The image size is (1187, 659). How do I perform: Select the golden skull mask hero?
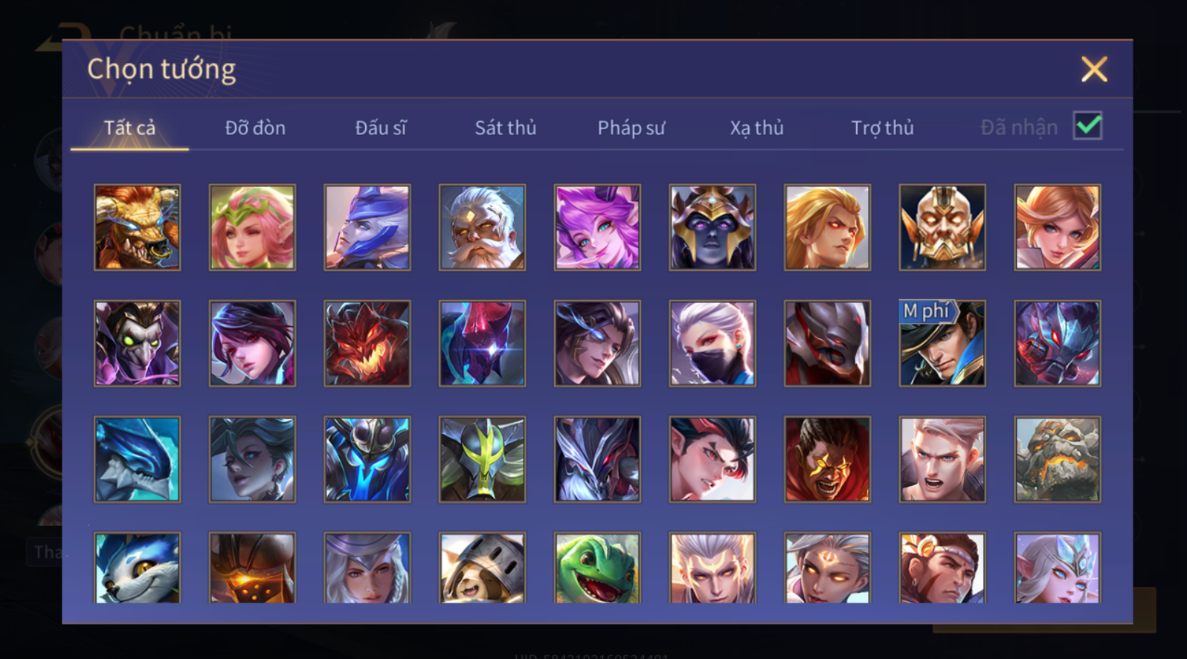(x=942, y=228)
